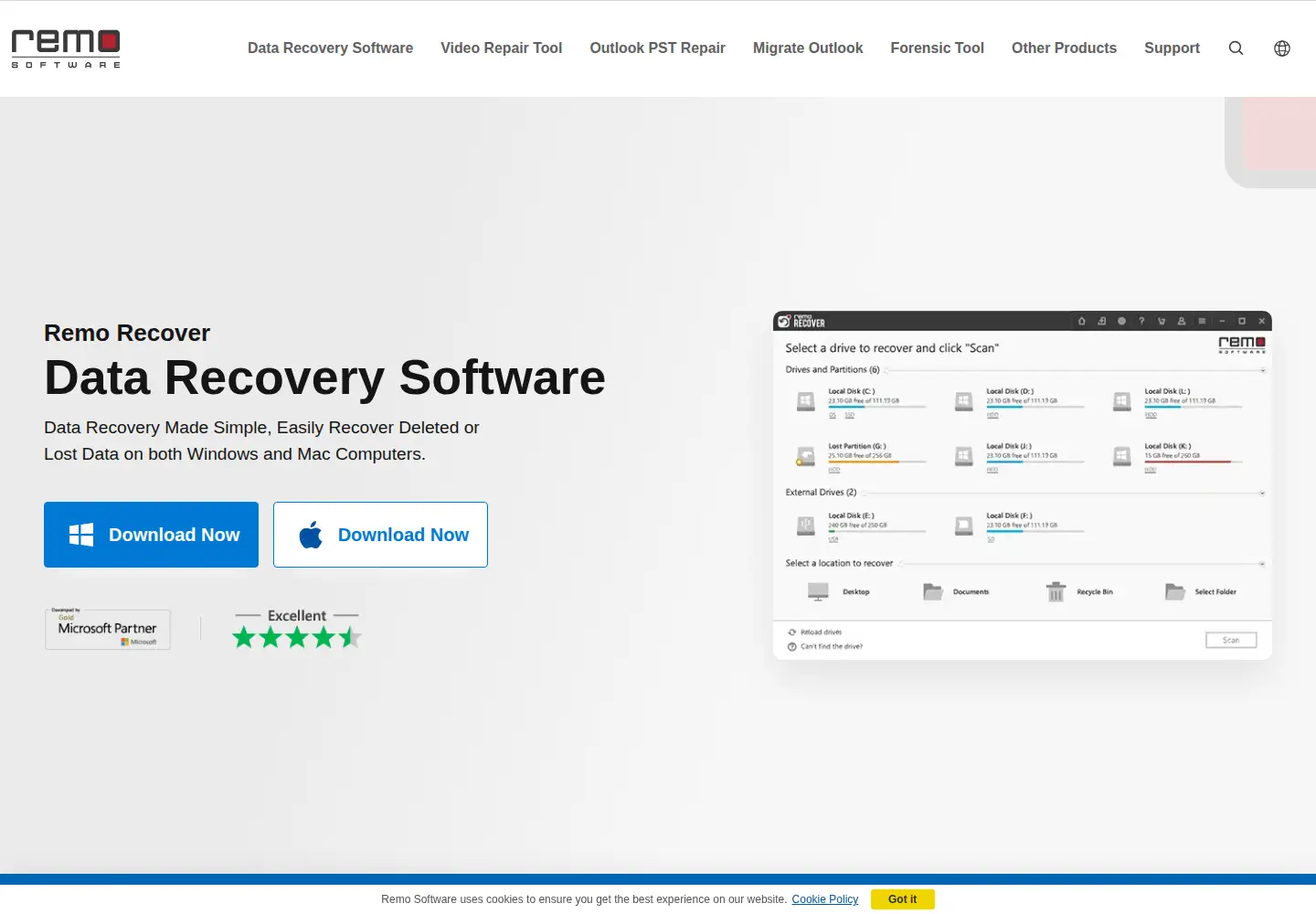Click the Local Disk (D:) usage bar in screenshot

1035,407
